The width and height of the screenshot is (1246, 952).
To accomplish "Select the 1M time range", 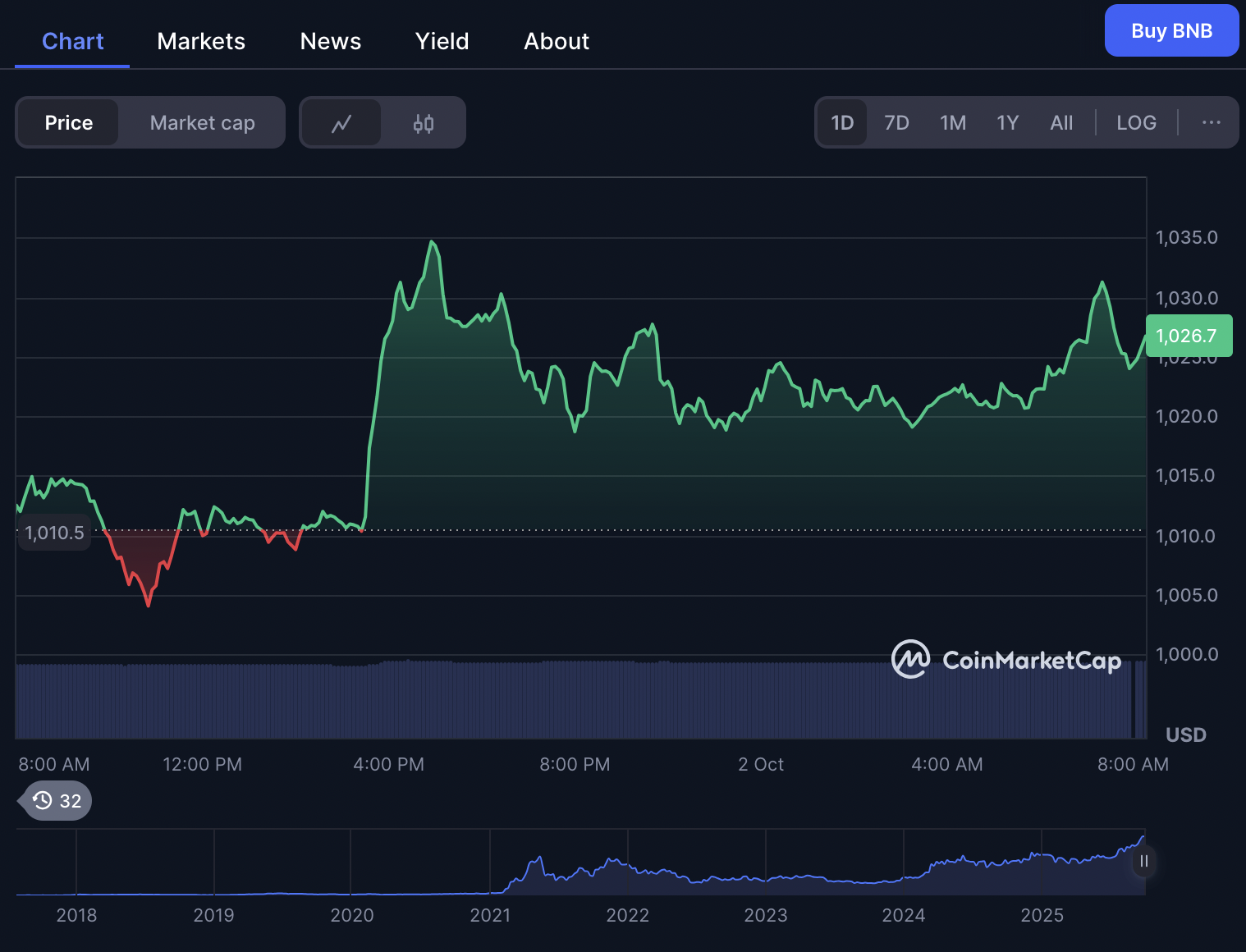I will point(952,123).
